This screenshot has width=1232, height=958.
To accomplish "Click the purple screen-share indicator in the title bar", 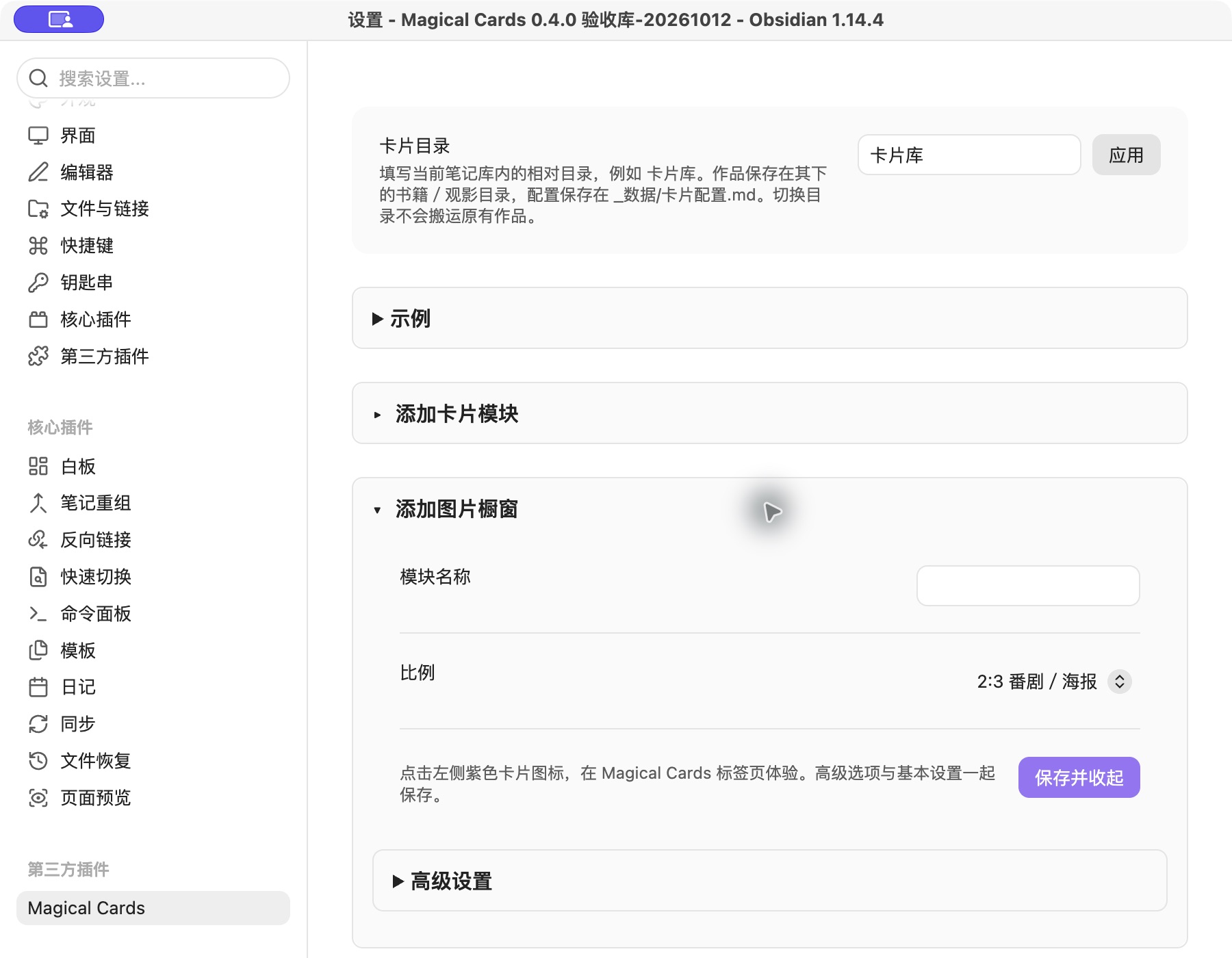I will click(x=59, y=19).
